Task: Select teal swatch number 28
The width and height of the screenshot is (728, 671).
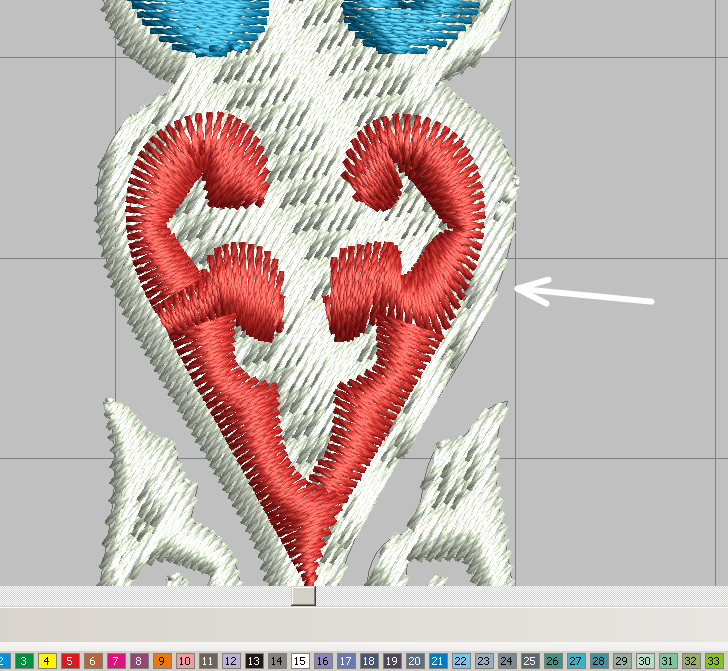Action: tap(598, 661)
